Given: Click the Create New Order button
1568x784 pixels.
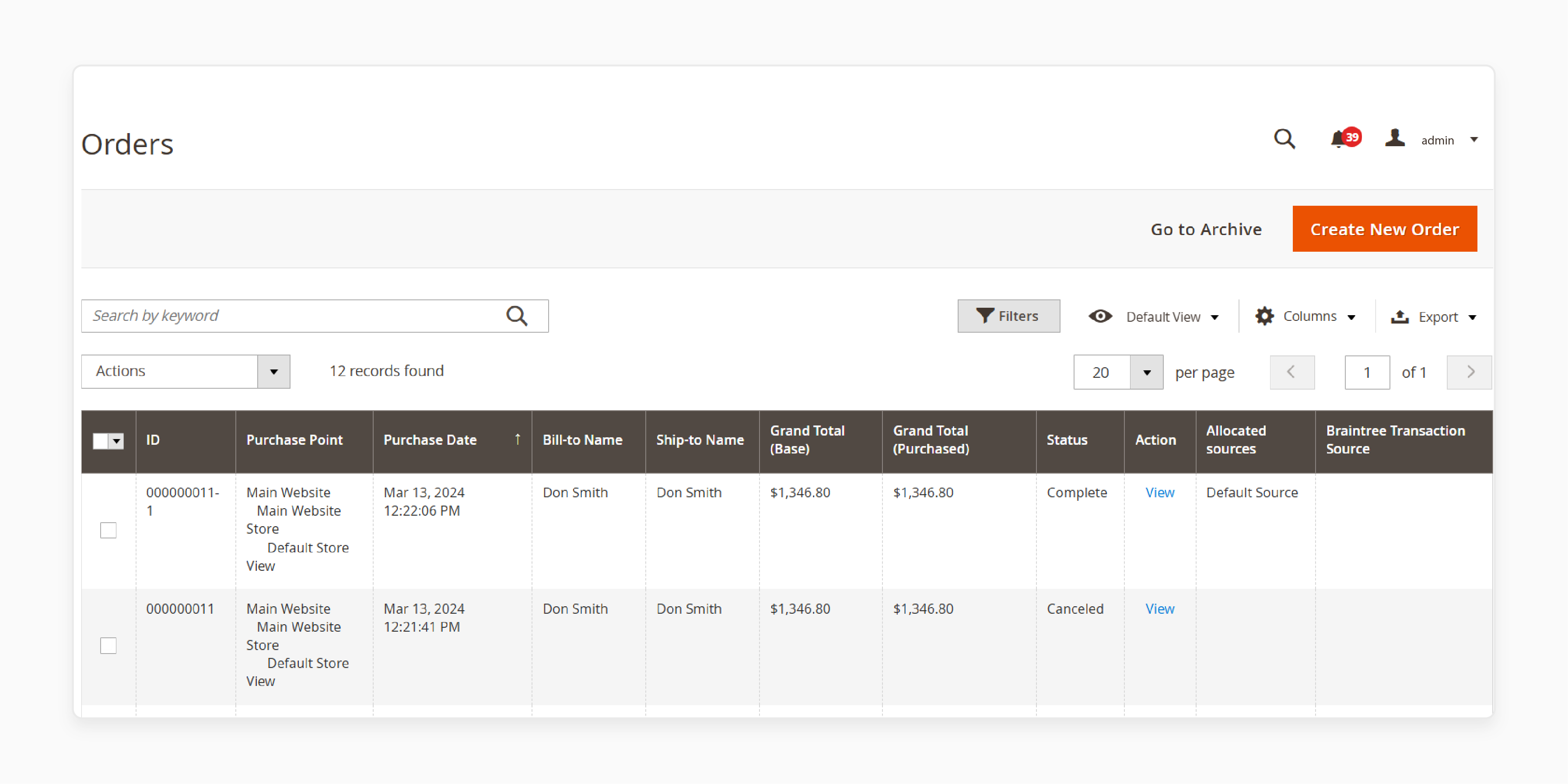Looking at the screenshot, I should click(1384, 229).
